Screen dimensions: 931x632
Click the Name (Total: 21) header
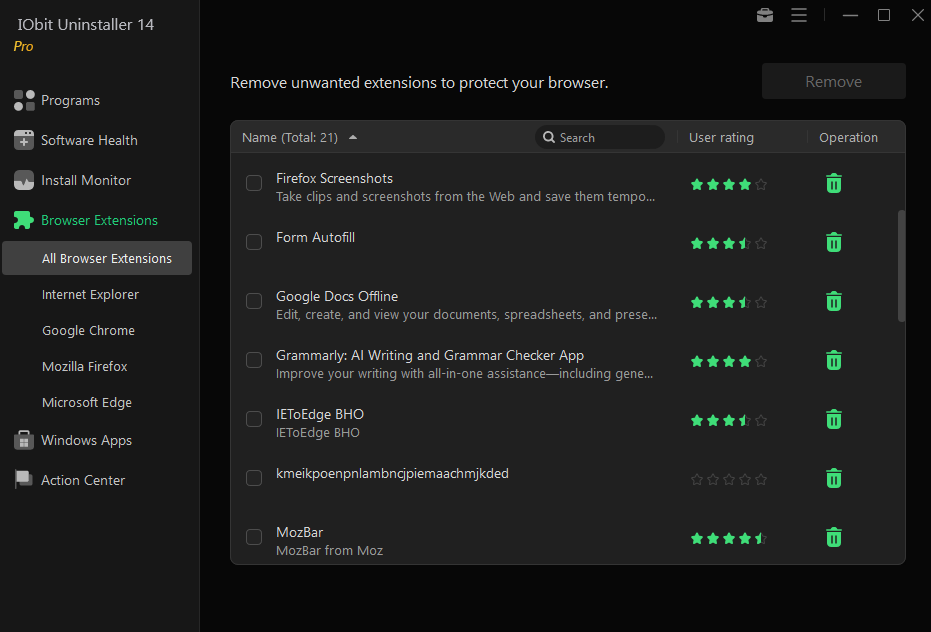[290, 138]
